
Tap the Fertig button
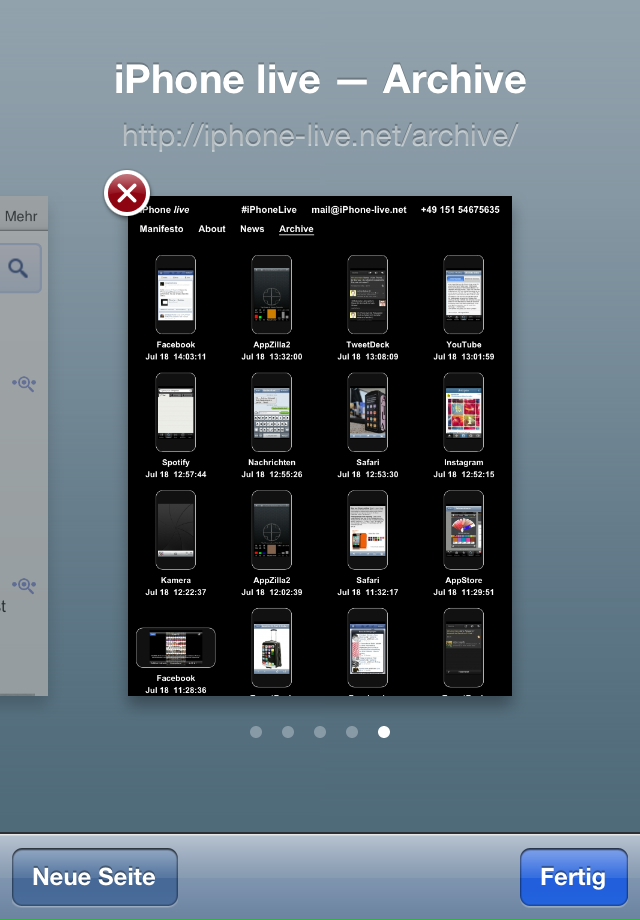point(573,877)
